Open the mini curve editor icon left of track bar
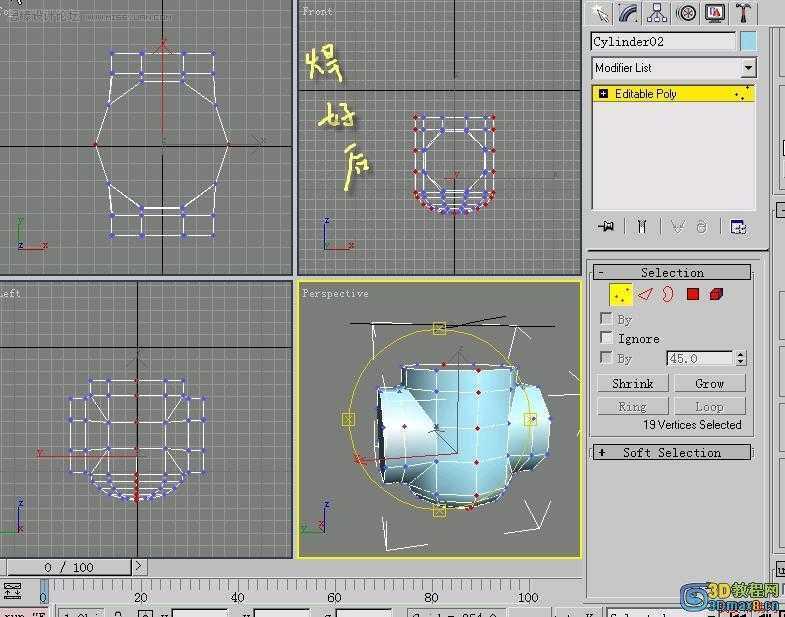 point(13,590)
